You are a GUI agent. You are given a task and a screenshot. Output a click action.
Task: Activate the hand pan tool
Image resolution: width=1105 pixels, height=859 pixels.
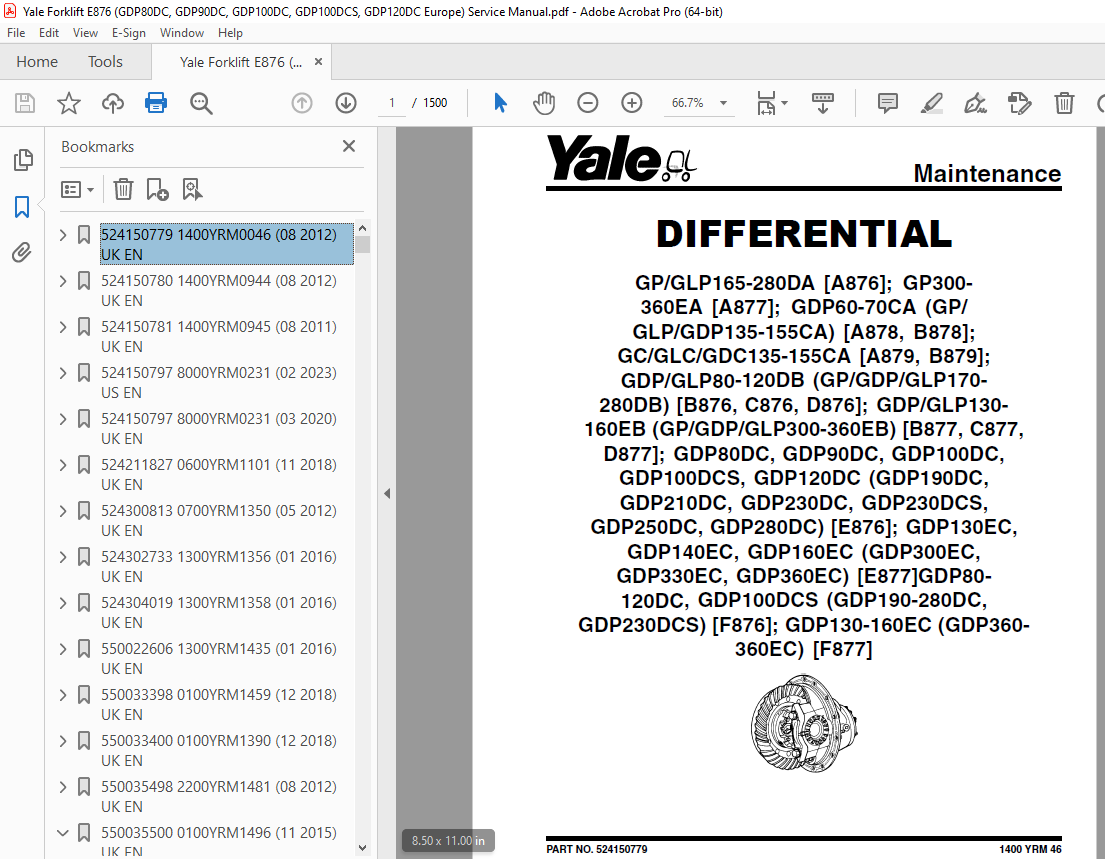tap(544, 103)
